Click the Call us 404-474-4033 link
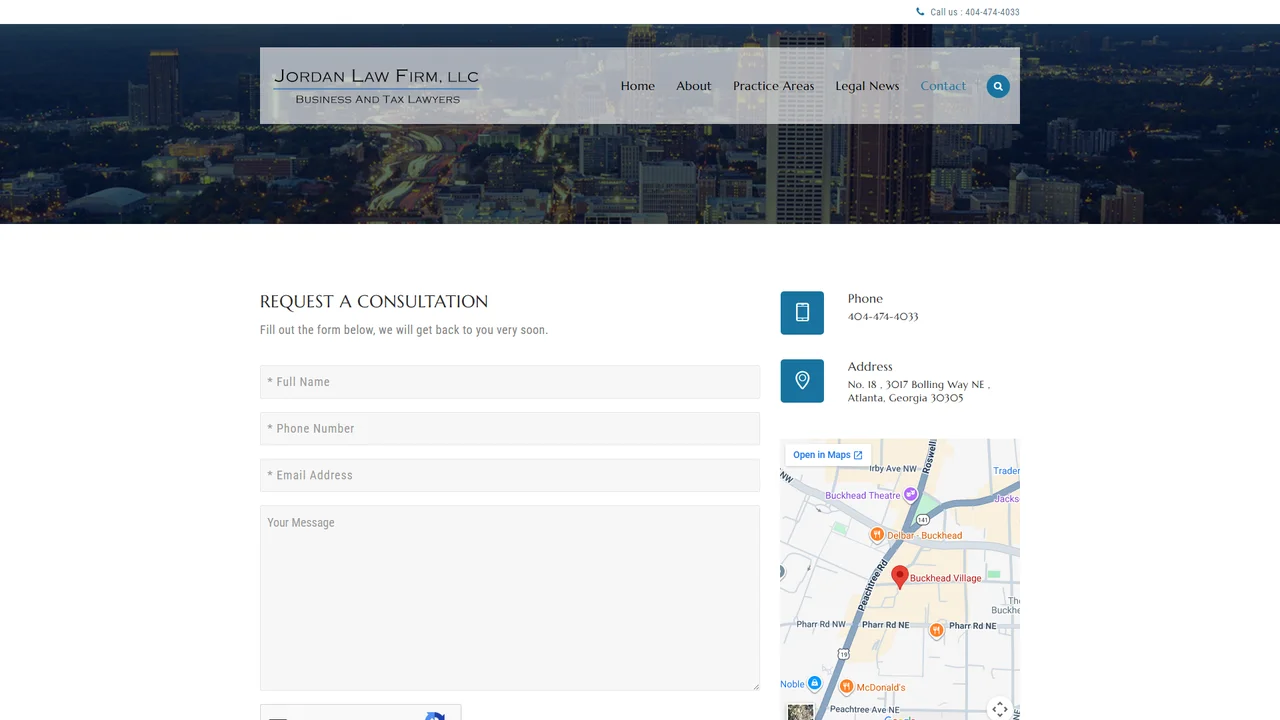 (x=975, y=12)
